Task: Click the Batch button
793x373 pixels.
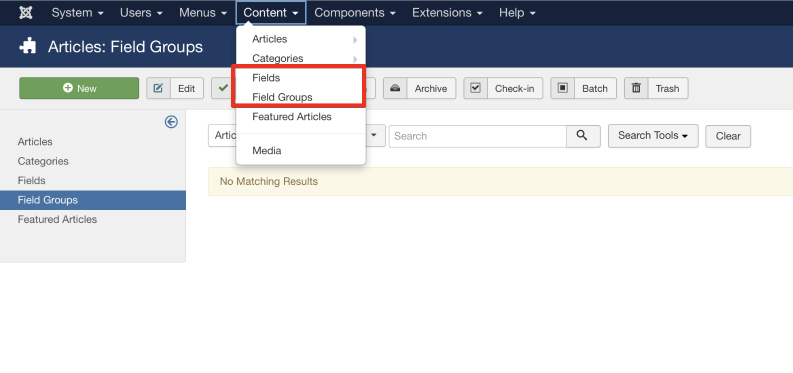Action: point(583,88)
